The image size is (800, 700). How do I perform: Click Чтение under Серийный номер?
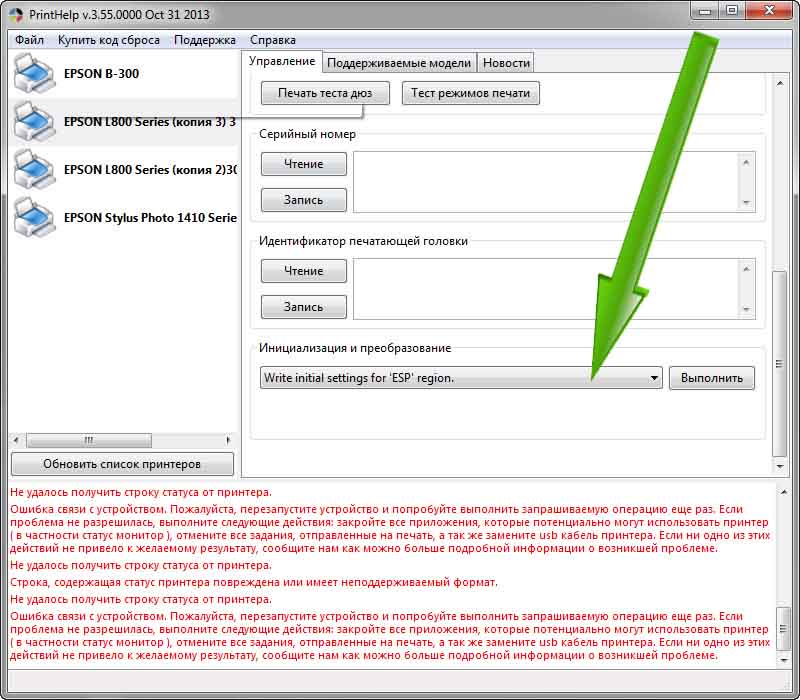(304, 164)
